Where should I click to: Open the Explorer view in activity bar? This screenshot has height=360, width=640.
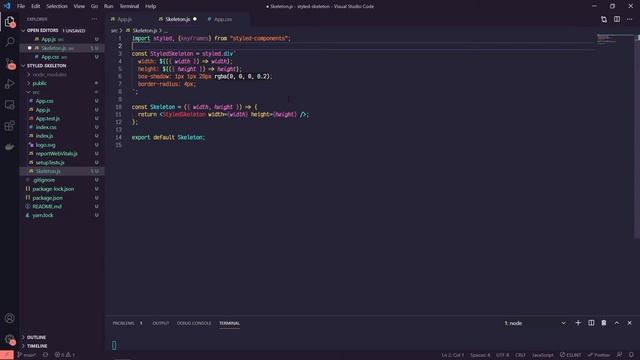click(9, 22)
